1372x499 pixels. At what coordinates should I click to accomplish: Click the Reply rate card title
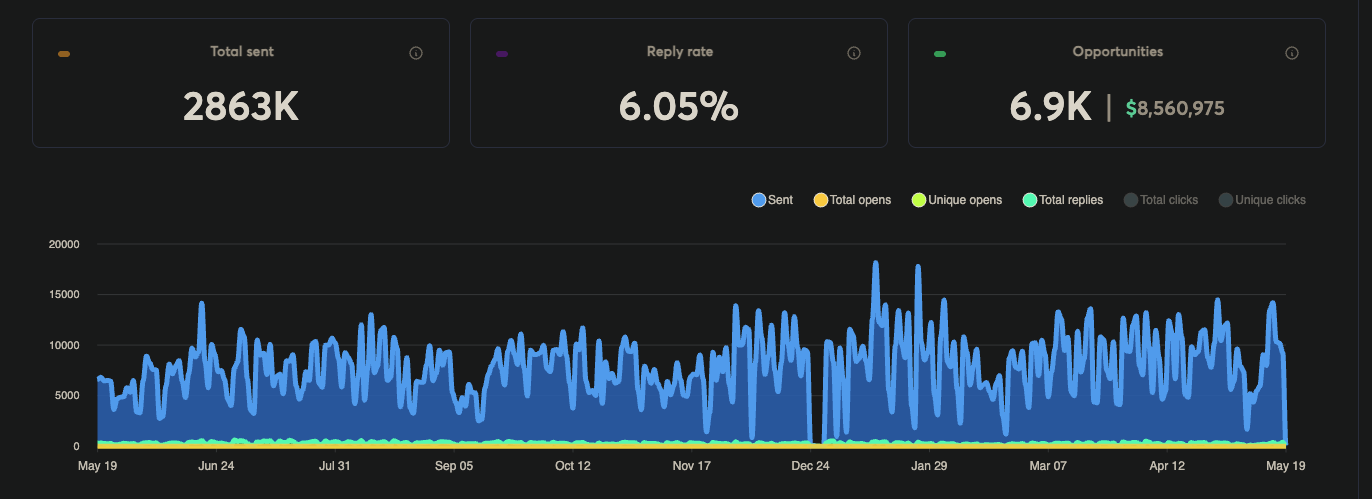click(680, 51)
